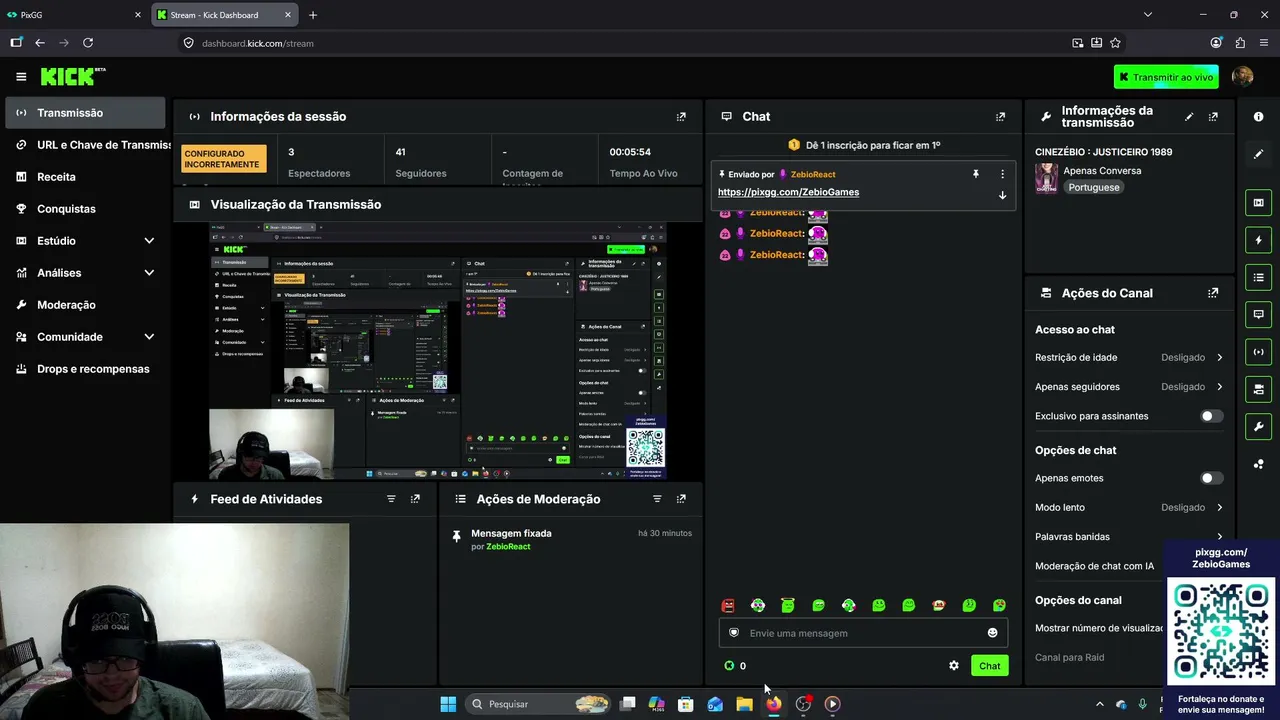Toggle the stream preview widget in right rail
Image resolution: width=1280 pixels, height=720 pixels.
pyautogui.click(x=1258, y=203)
